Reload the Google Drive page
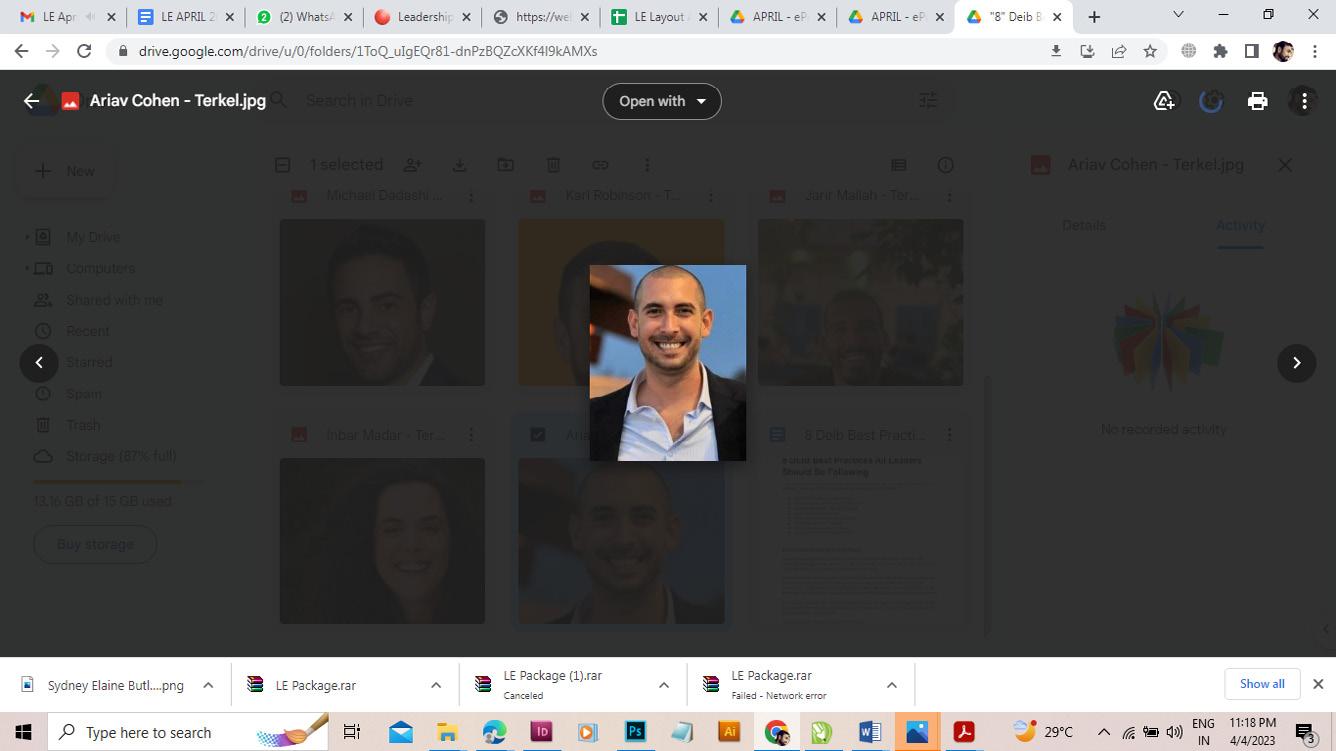Viewport: 1336px width, 751px height. (x=84, y=51)
